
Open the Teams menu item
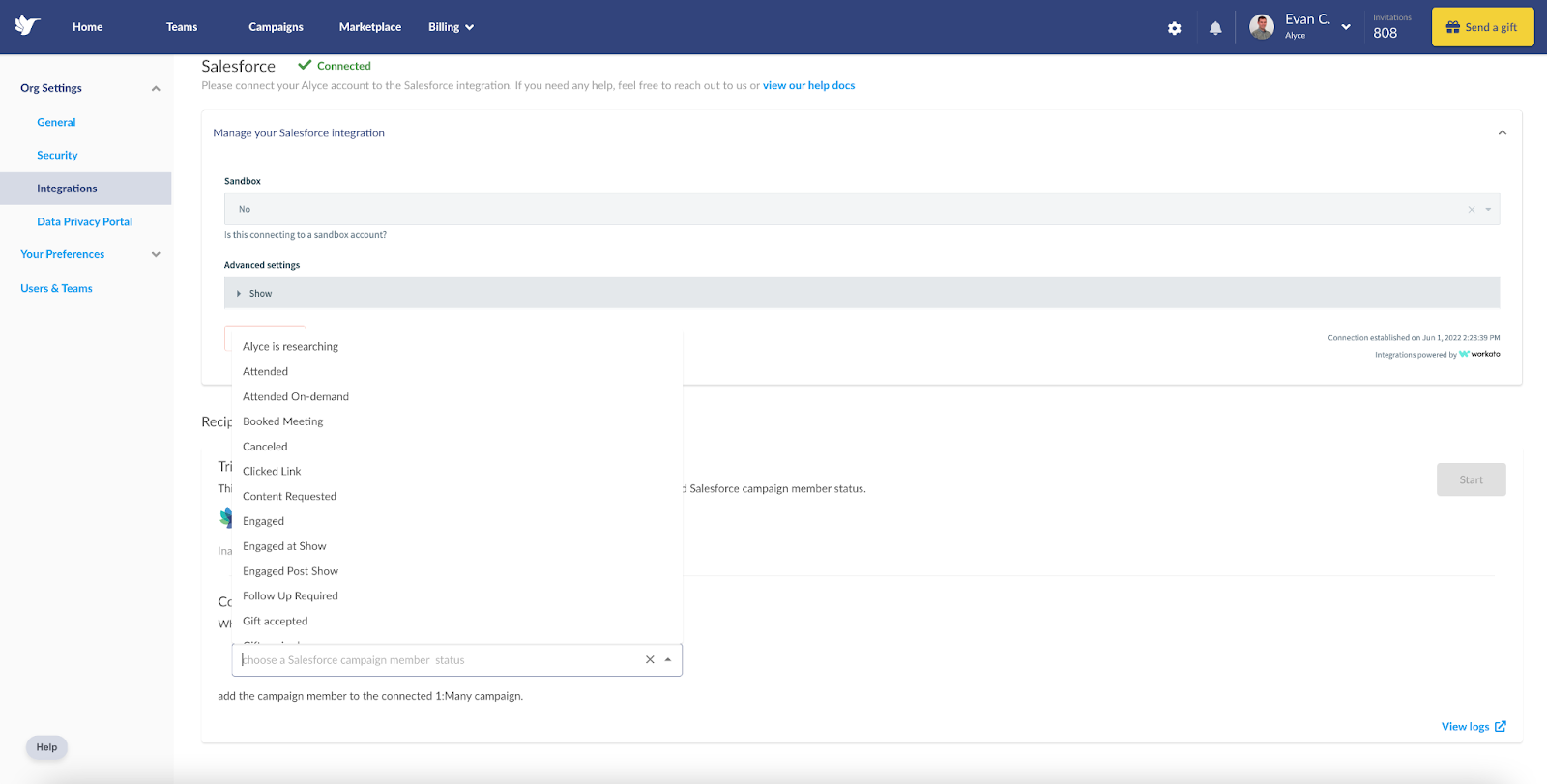pyautogui.click(x=182, y=27)
